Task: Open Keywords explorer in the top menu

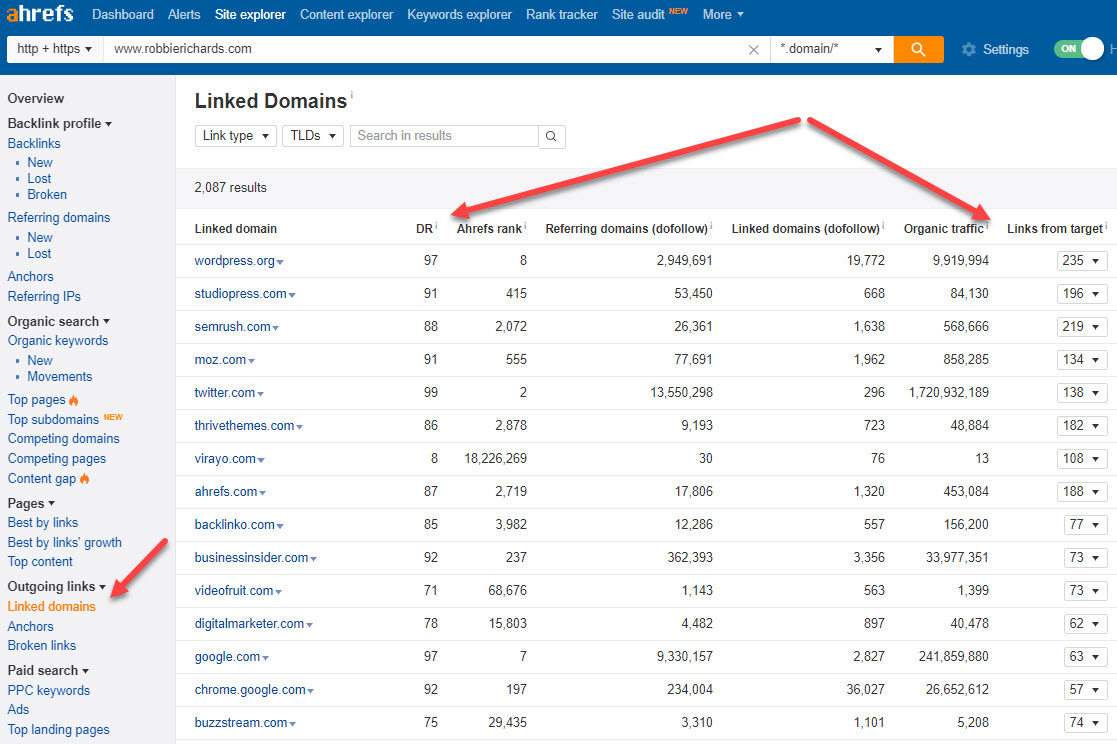Action: [x=459, y=15]
